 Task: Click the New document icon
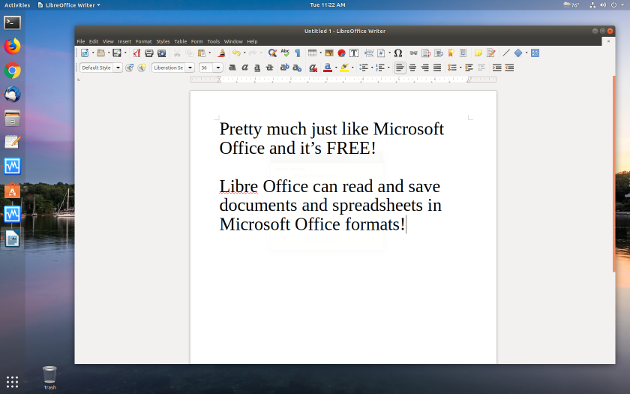pos(85,53)
